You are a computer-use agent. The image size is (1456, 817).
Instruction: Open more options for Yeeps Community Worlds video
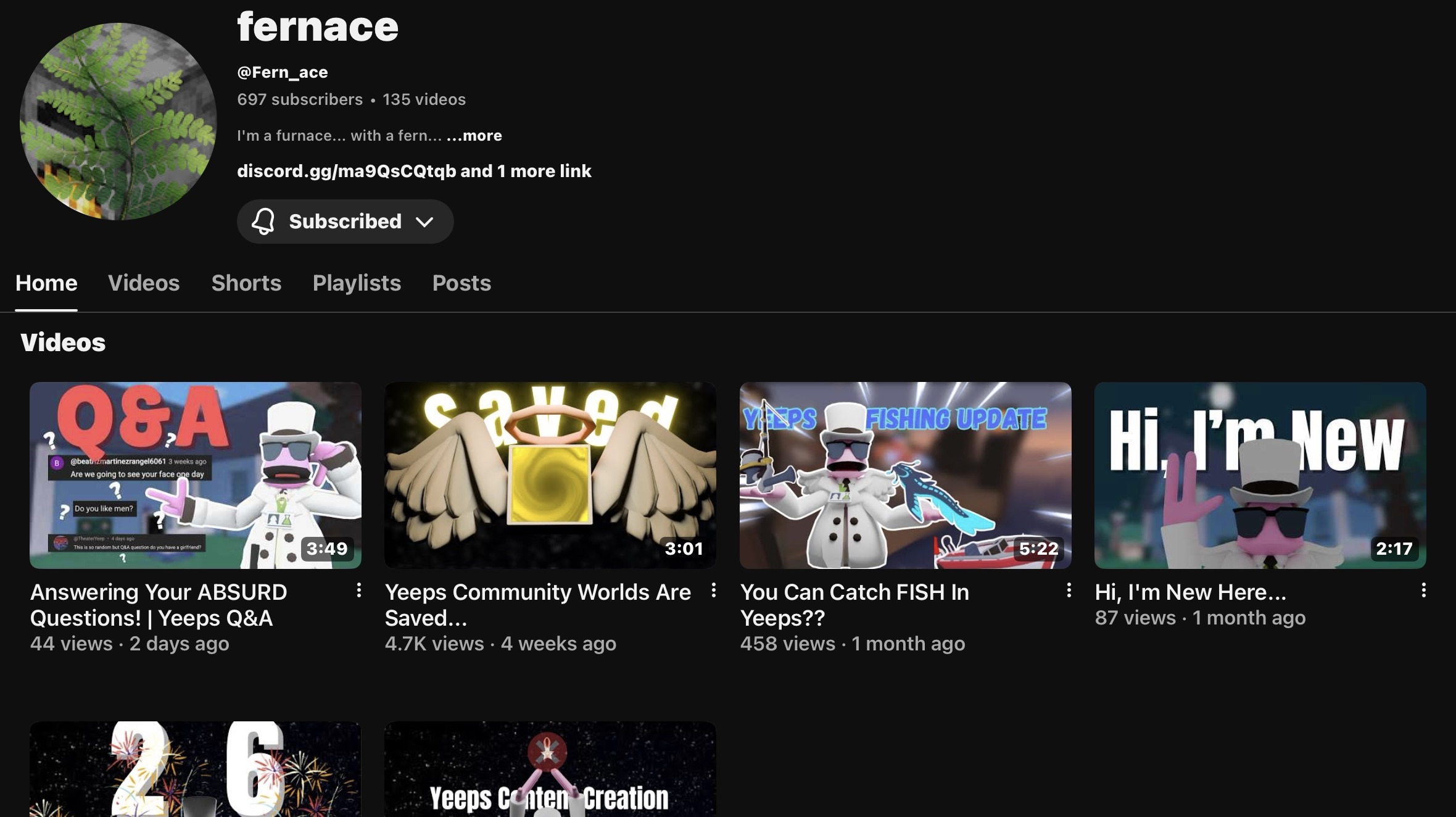point(713,591)
